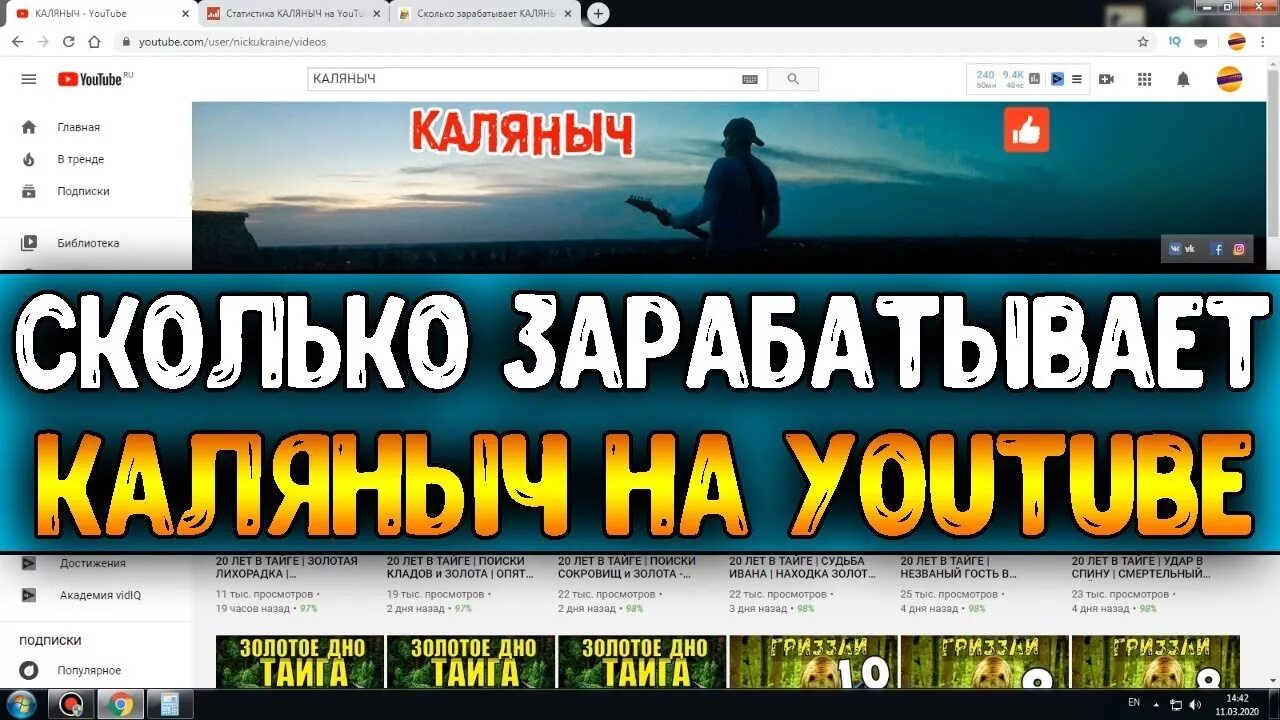Open video НЕЗВАНЫЙ ГОСТЬ title link
This screenshot has width=1280, height=720.
pyautogui.click(x=959, y=568)
